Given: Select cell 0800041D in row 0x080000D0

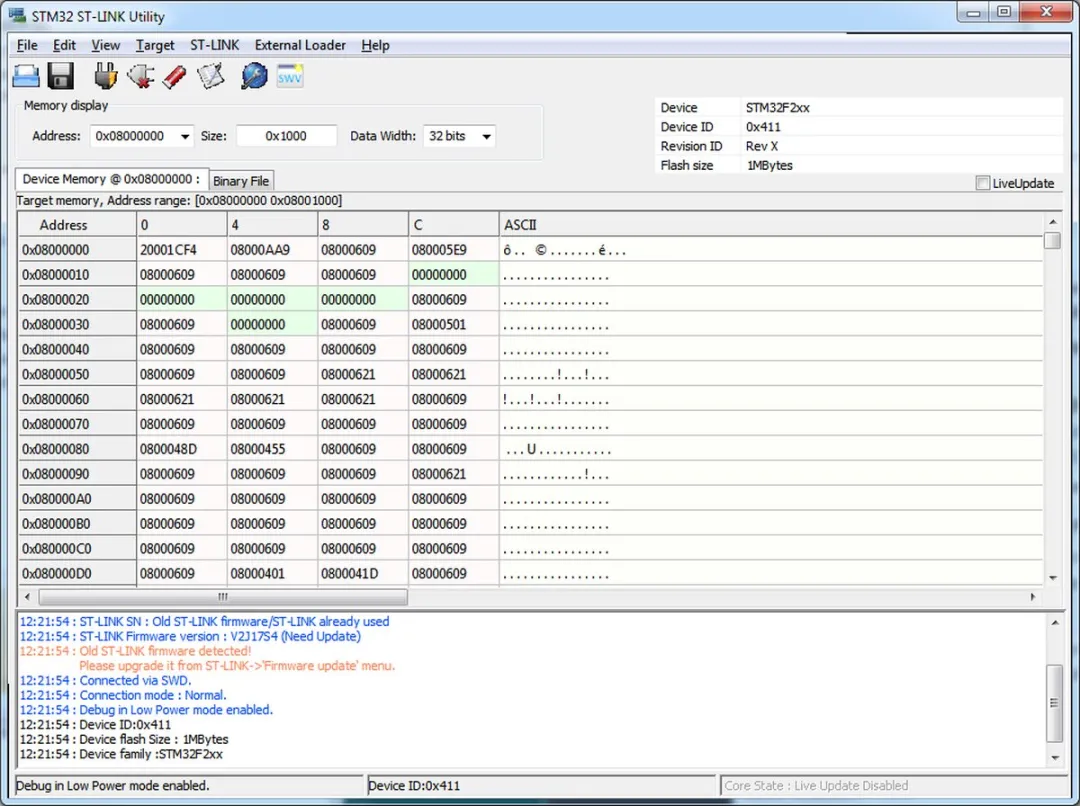Looking at the screenshot, I should coord(362,573).
